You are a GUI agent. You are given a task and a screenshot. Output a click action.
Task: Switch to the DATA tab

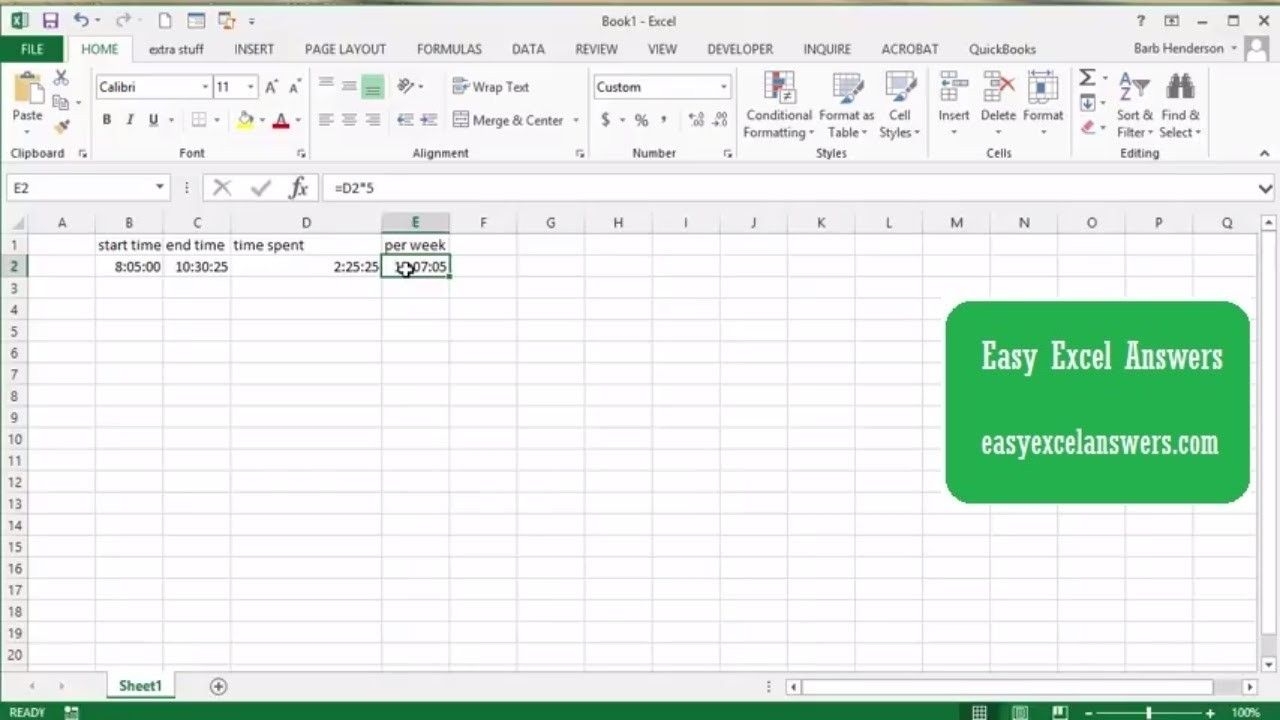528,49
